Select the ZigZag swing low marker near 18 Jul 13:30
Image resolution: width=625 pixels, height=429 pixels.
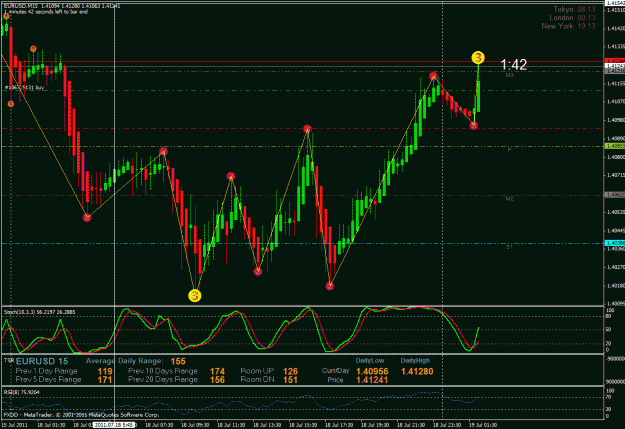(258, 272)
